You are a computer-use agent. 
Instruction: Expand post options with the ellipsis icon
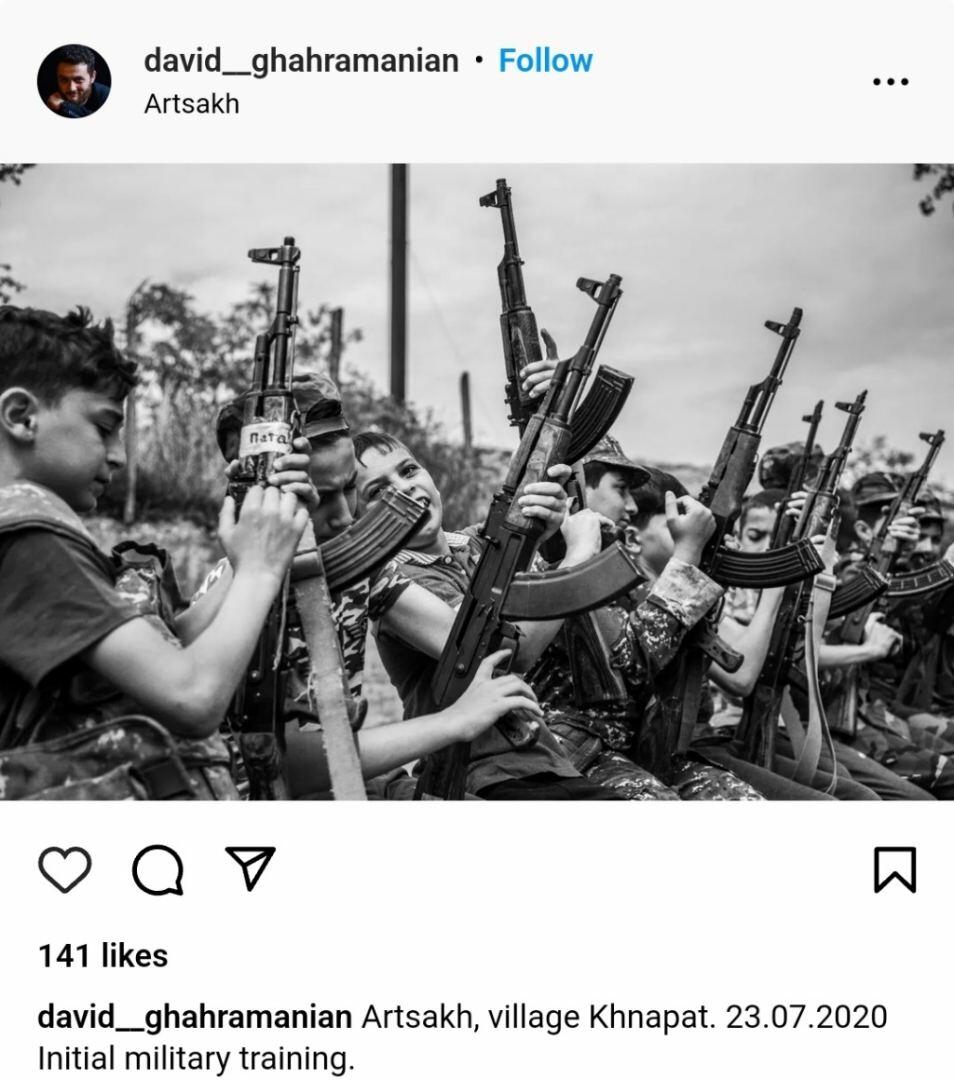tap(891, 81)
